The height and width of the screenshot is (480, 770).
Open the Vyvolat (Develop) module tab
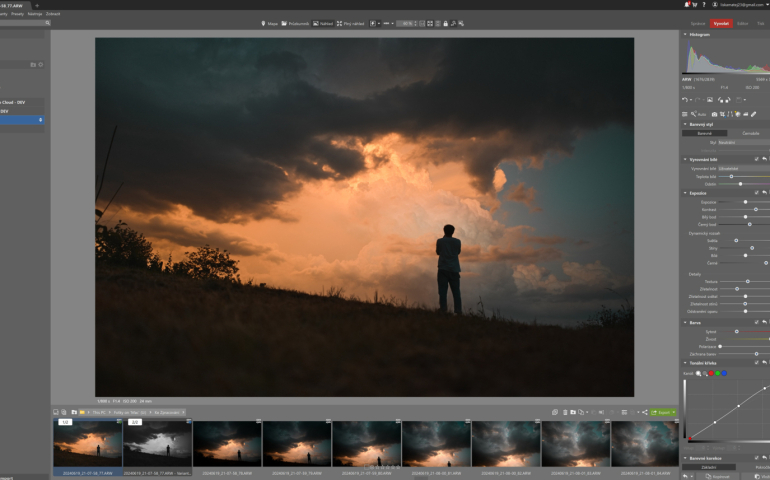720,24
